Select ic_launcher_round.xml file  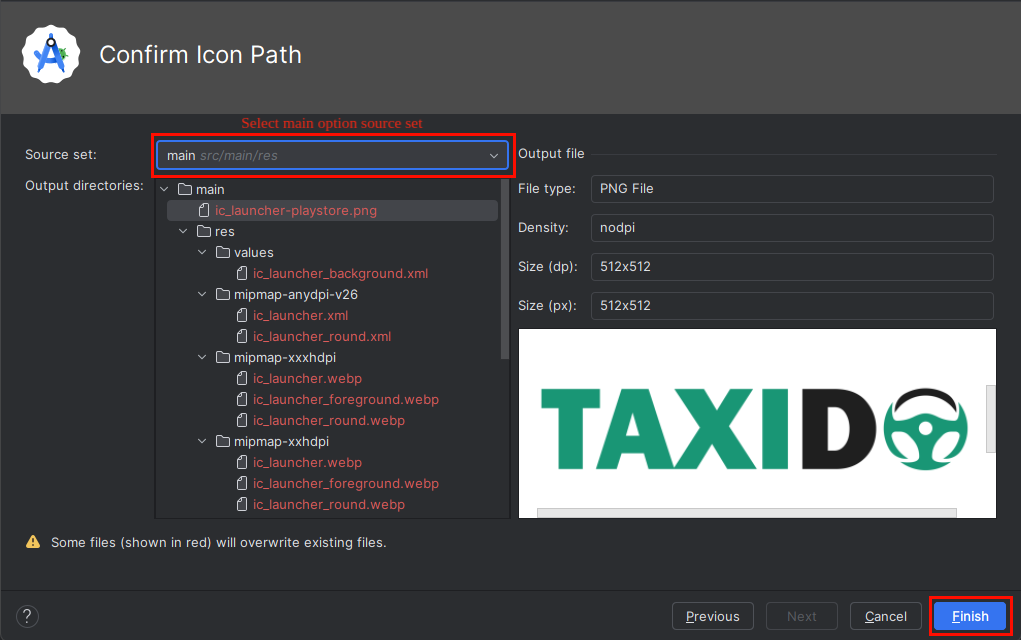point(321,337)
